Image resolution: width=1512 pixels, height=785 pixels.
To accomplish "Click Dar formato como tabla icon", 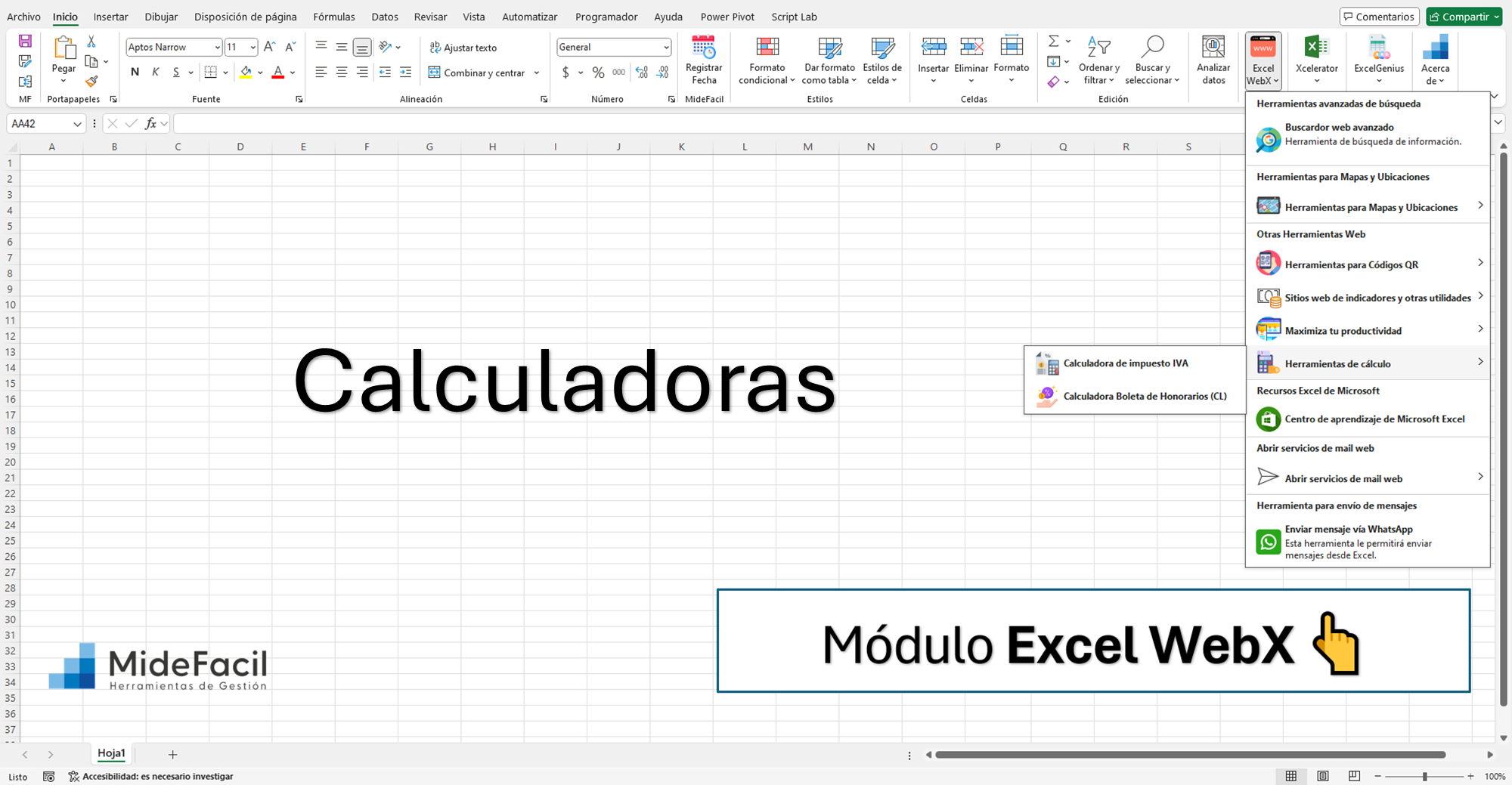I will click(x=830, y=47).
